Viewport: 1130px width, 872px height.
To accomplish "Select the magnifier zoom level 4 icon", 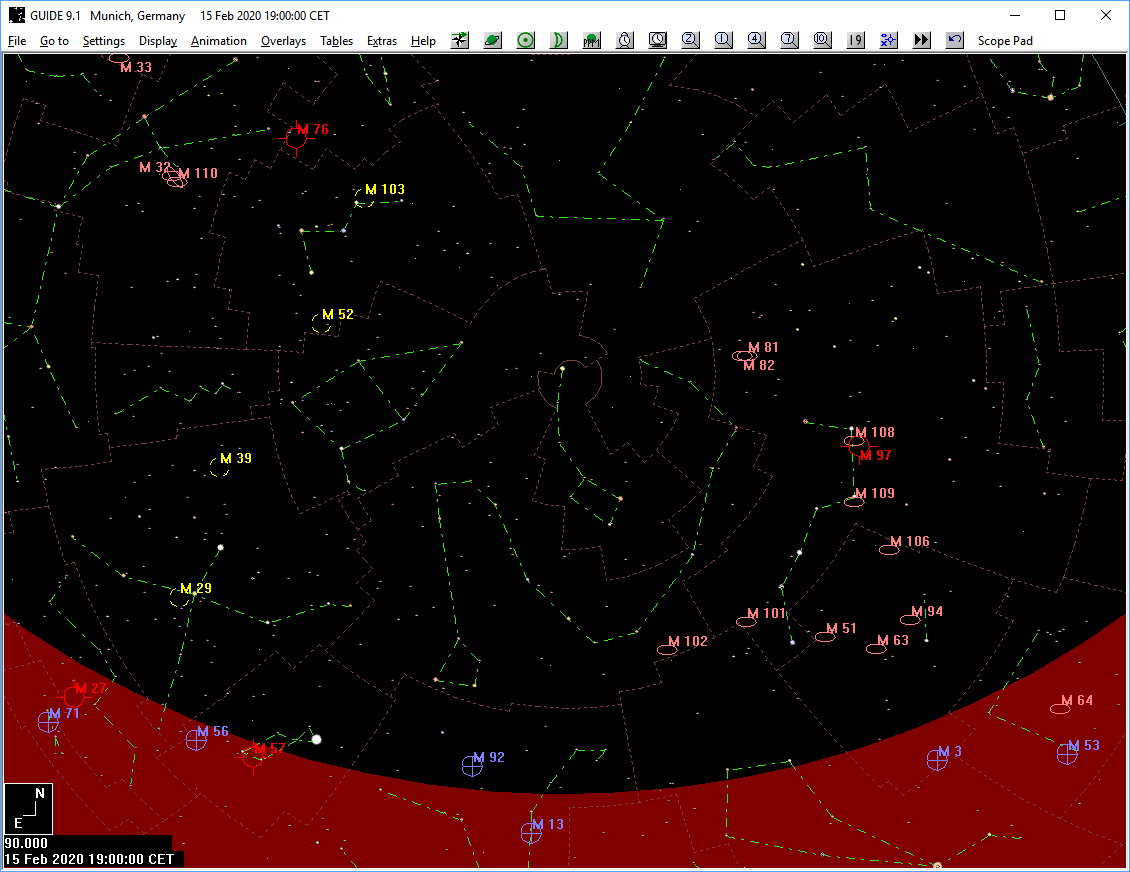I will point(756,40).
